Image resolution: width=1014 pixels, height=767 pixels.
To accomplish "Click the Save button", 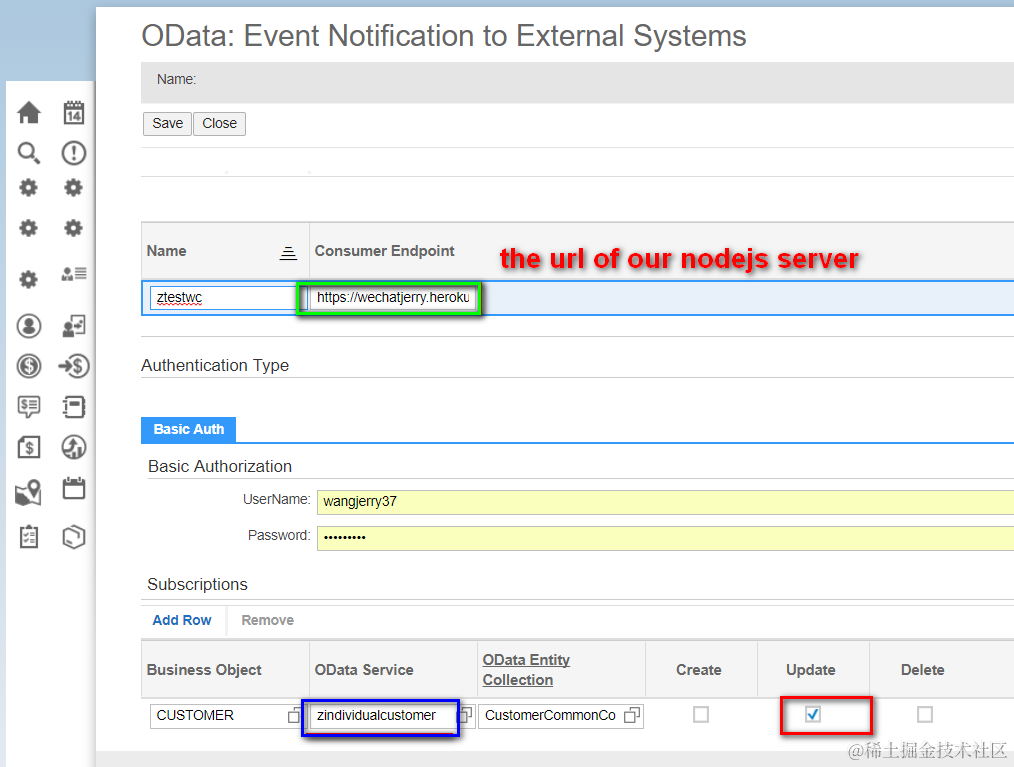I will coord(167,124).
